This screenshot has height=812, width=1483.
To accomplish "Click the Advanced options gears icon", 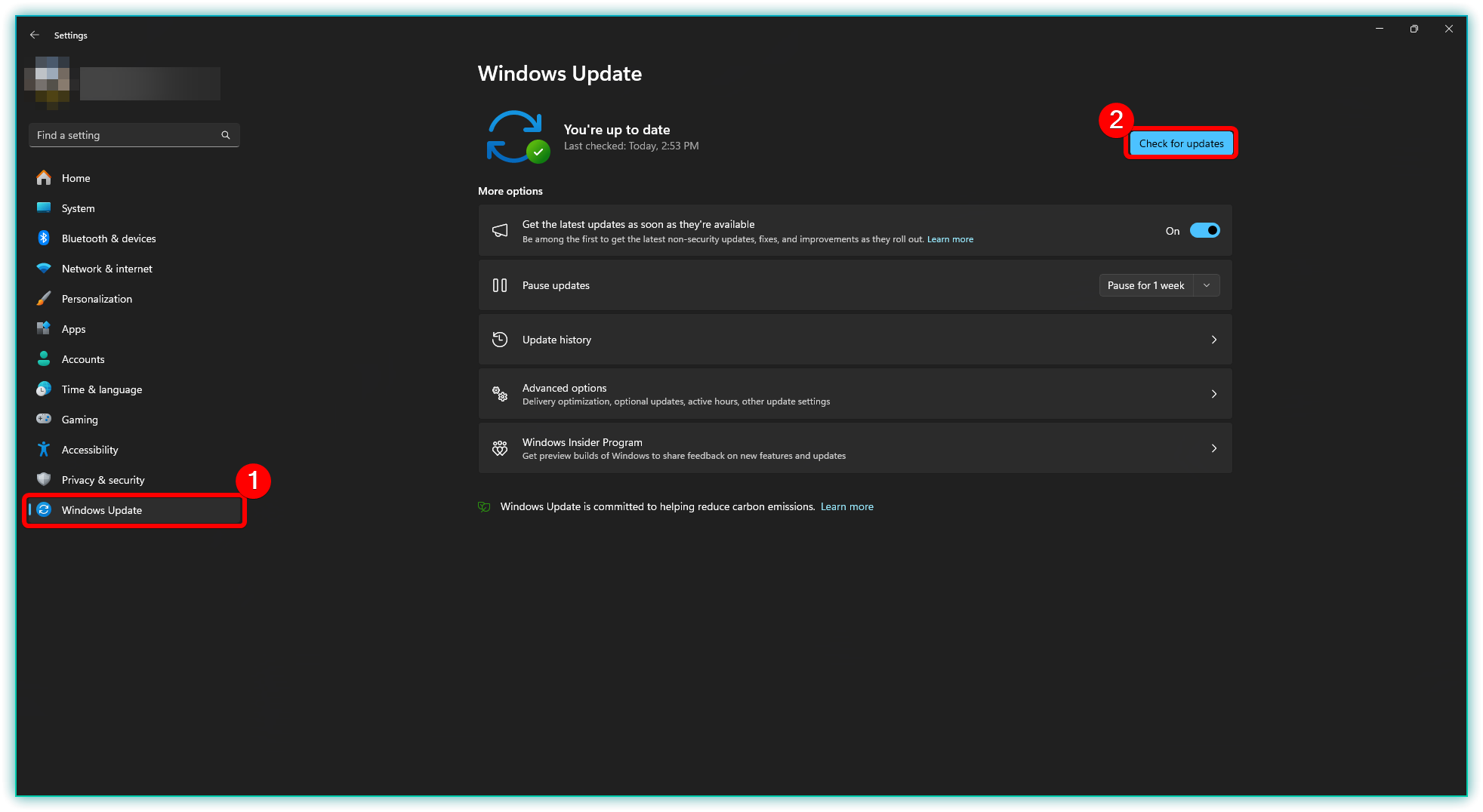I will (500, 394).
